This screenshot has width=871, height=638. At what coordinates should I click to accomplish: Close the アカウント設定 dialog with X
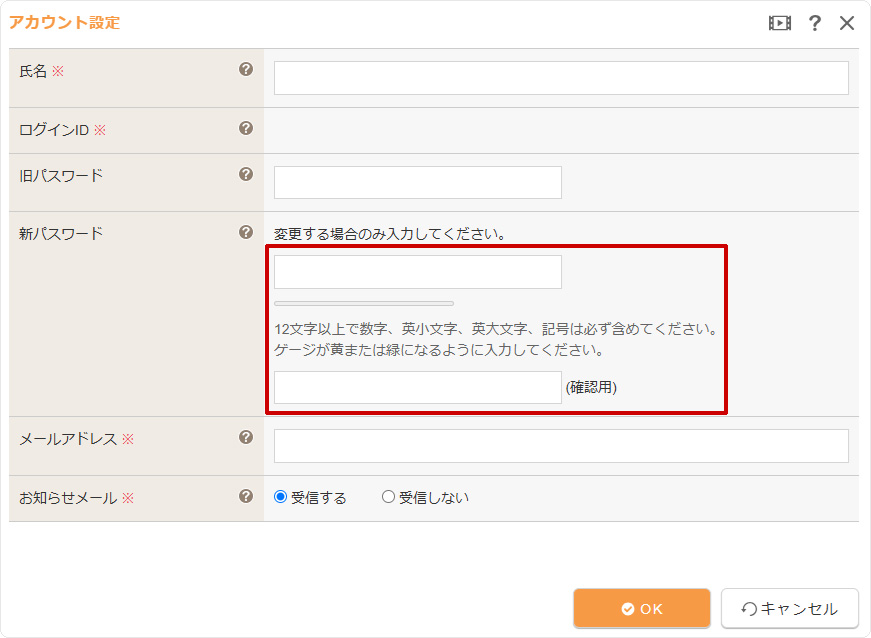[x=847, y=22]
